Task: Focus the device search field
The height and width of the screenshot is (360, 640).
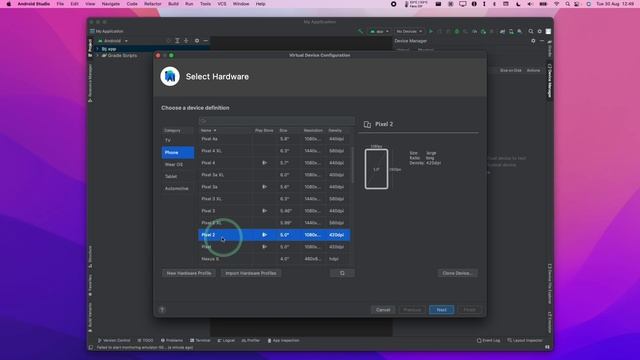Action: point(276,121)
